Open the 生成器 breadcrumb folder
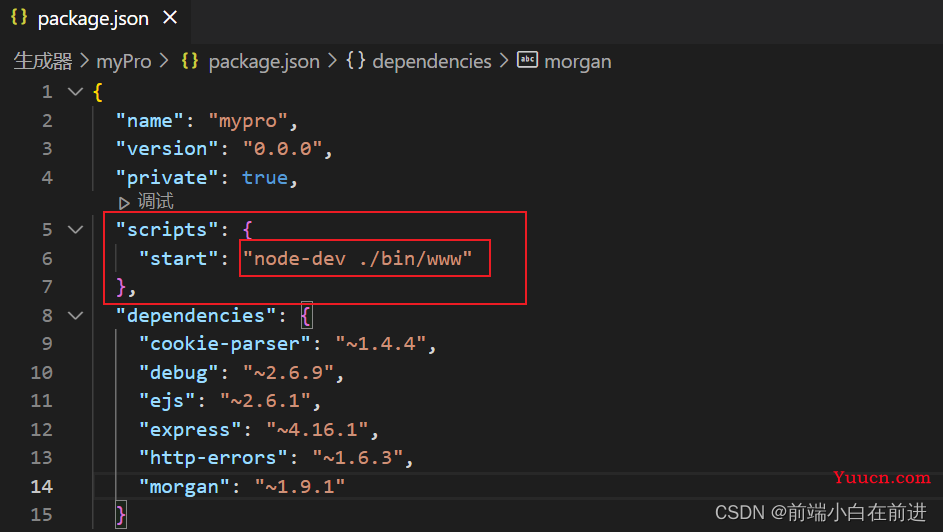The image size is (943, 532). point(43,61)
